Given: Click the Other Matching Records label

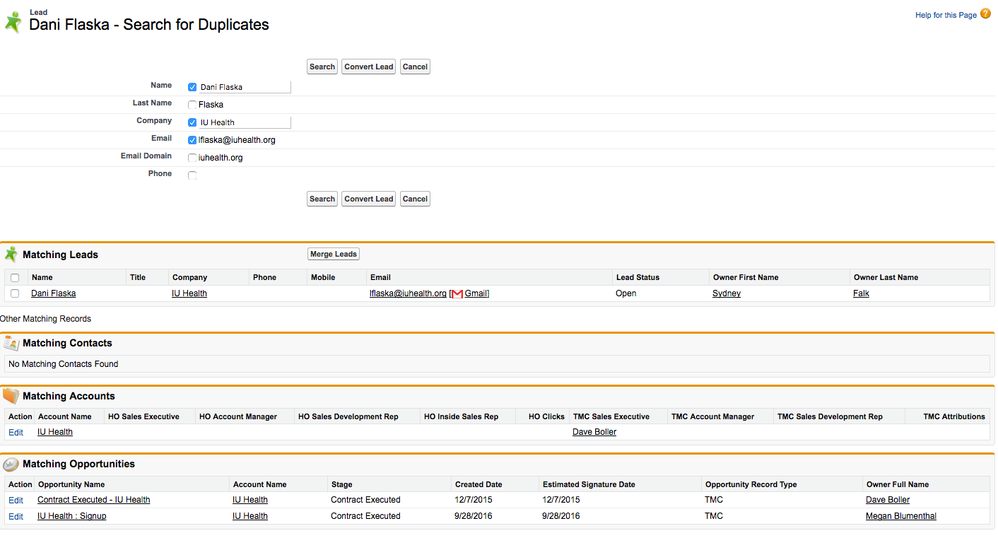Looking at the screenshot, I should click(46, 319).
